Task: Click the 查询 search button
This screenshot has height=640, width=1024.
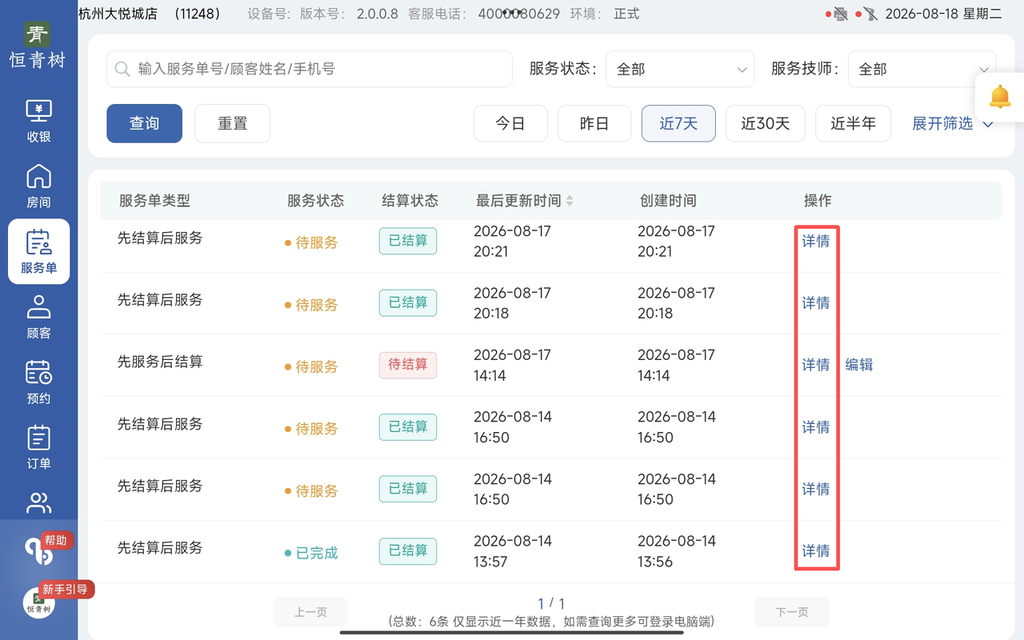Action: pos(144,123)
